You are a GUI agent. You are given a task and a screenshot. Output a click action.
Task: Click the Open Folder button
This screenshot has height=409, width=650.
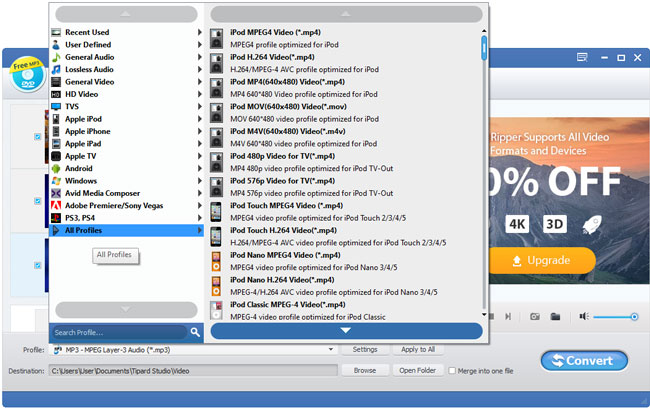tap(418, 370)
